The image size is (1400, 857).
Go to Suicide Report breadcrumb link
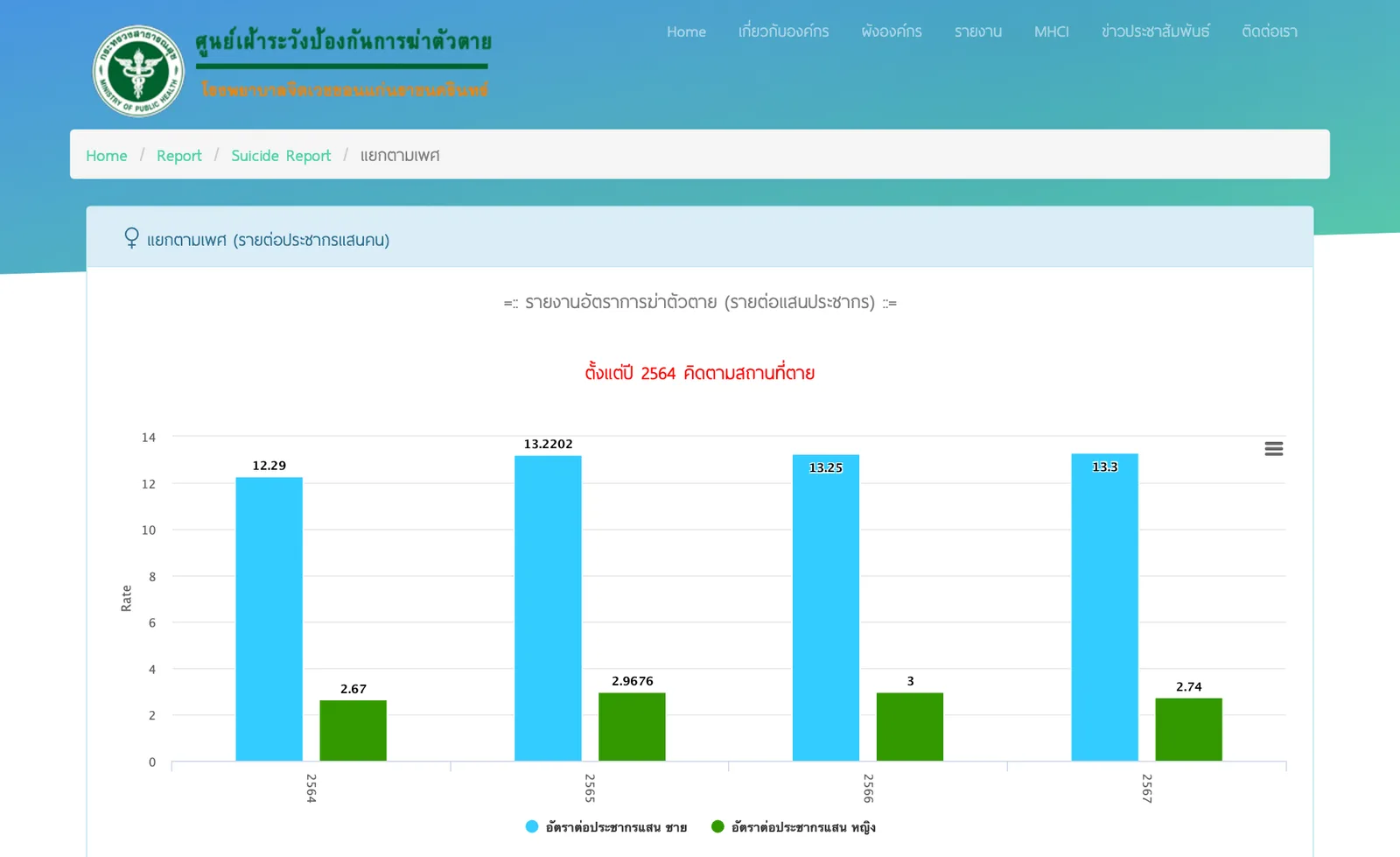coord(281,156)
